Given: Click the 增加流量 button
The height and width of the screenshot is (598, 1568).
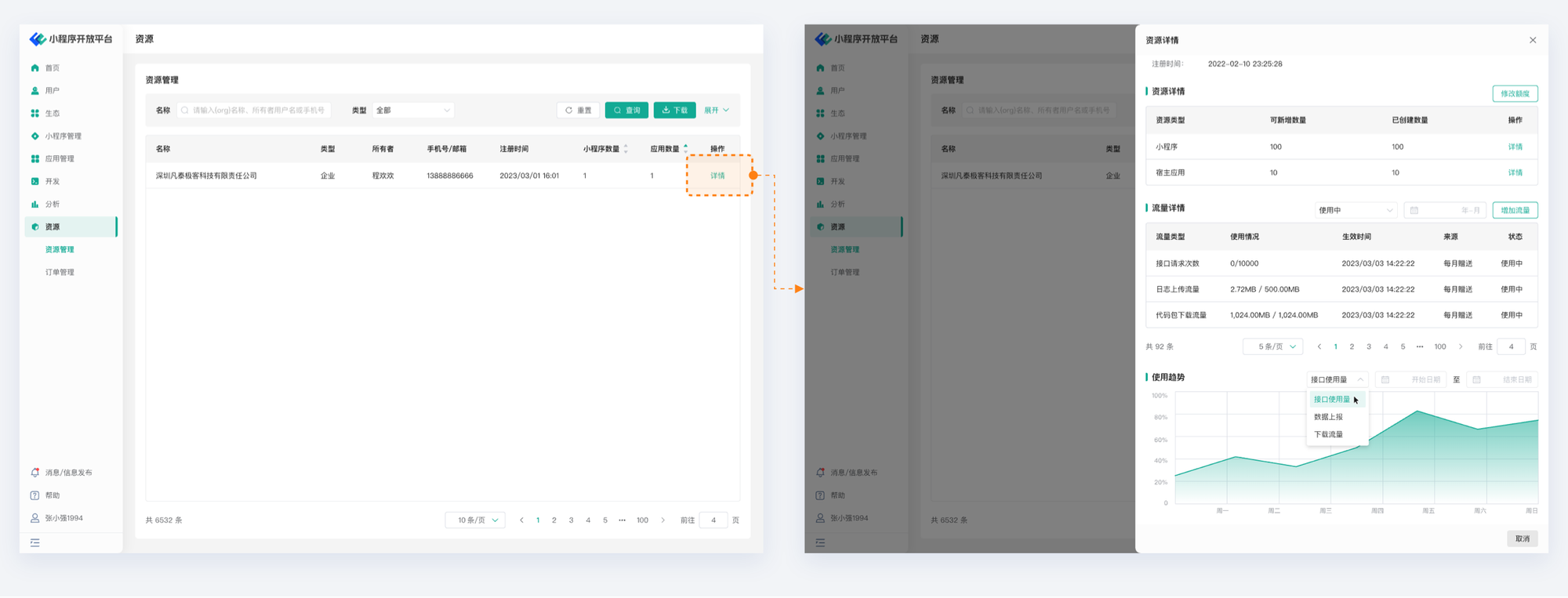Looking at the screenshot, I should [x=1515, y=210].
